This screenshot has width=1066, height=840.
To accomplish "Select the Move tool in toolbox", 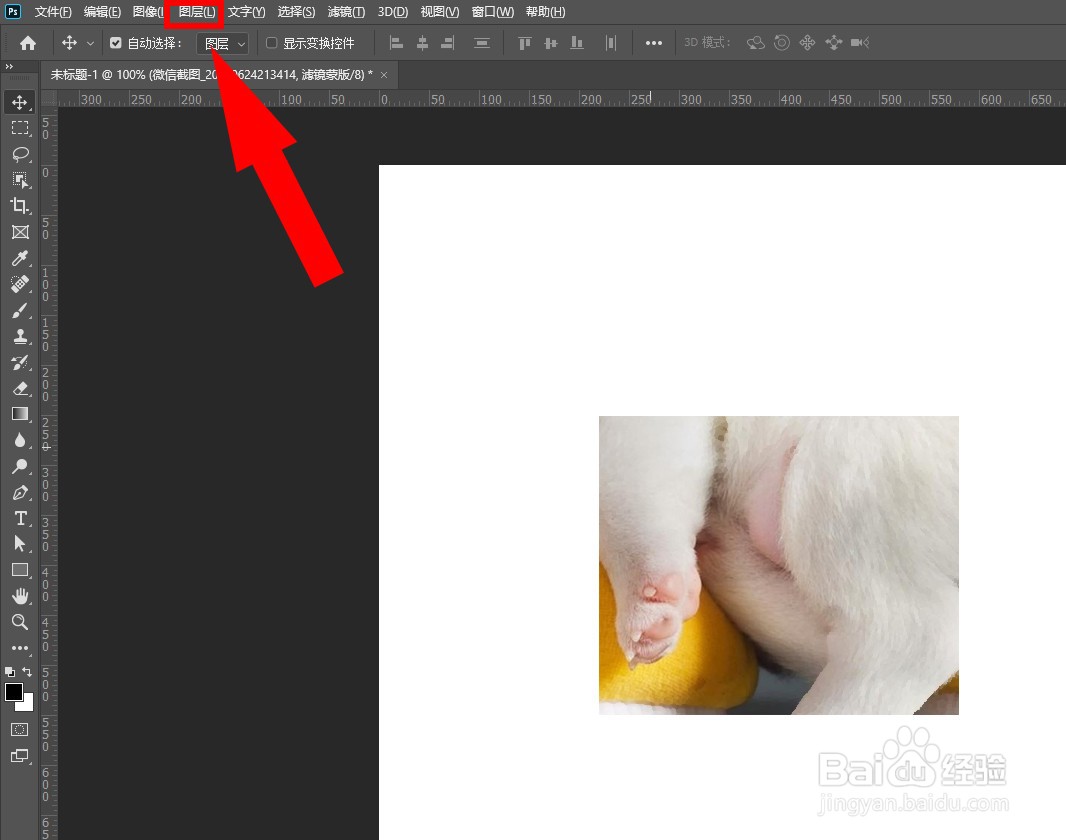I will point(20,102).
